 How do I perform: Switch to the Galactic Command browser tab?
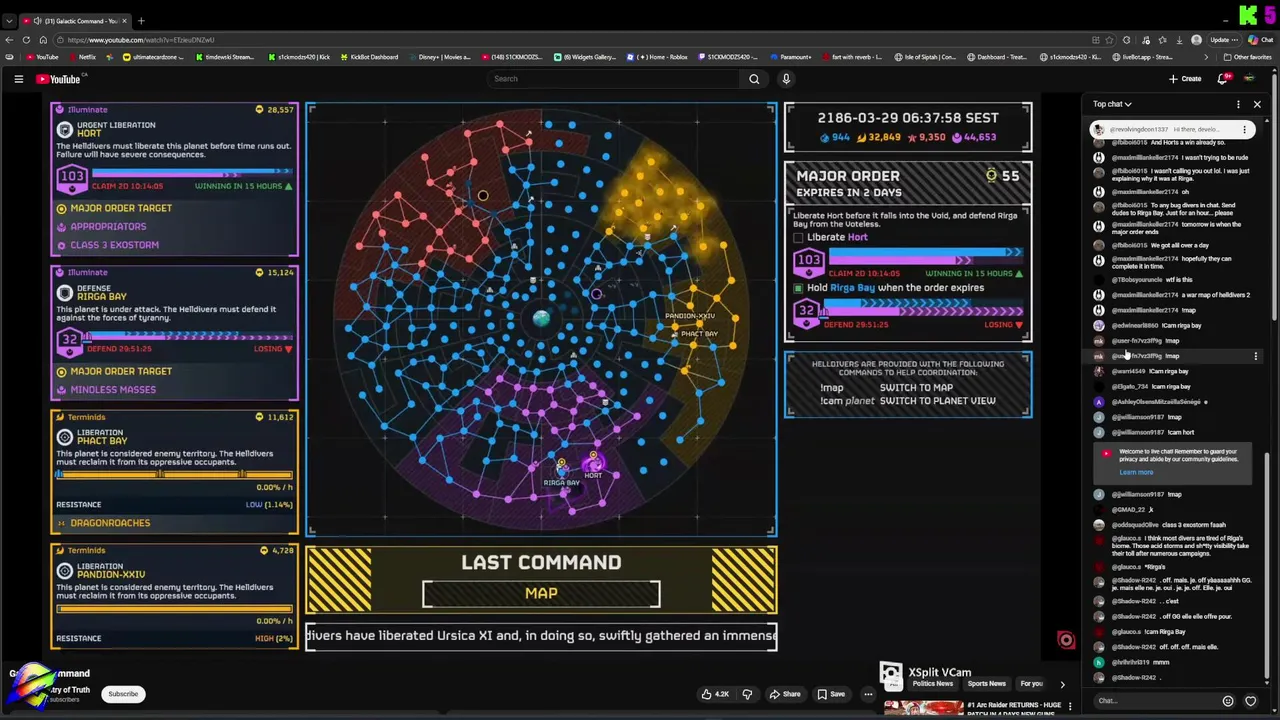pos(75,20)
